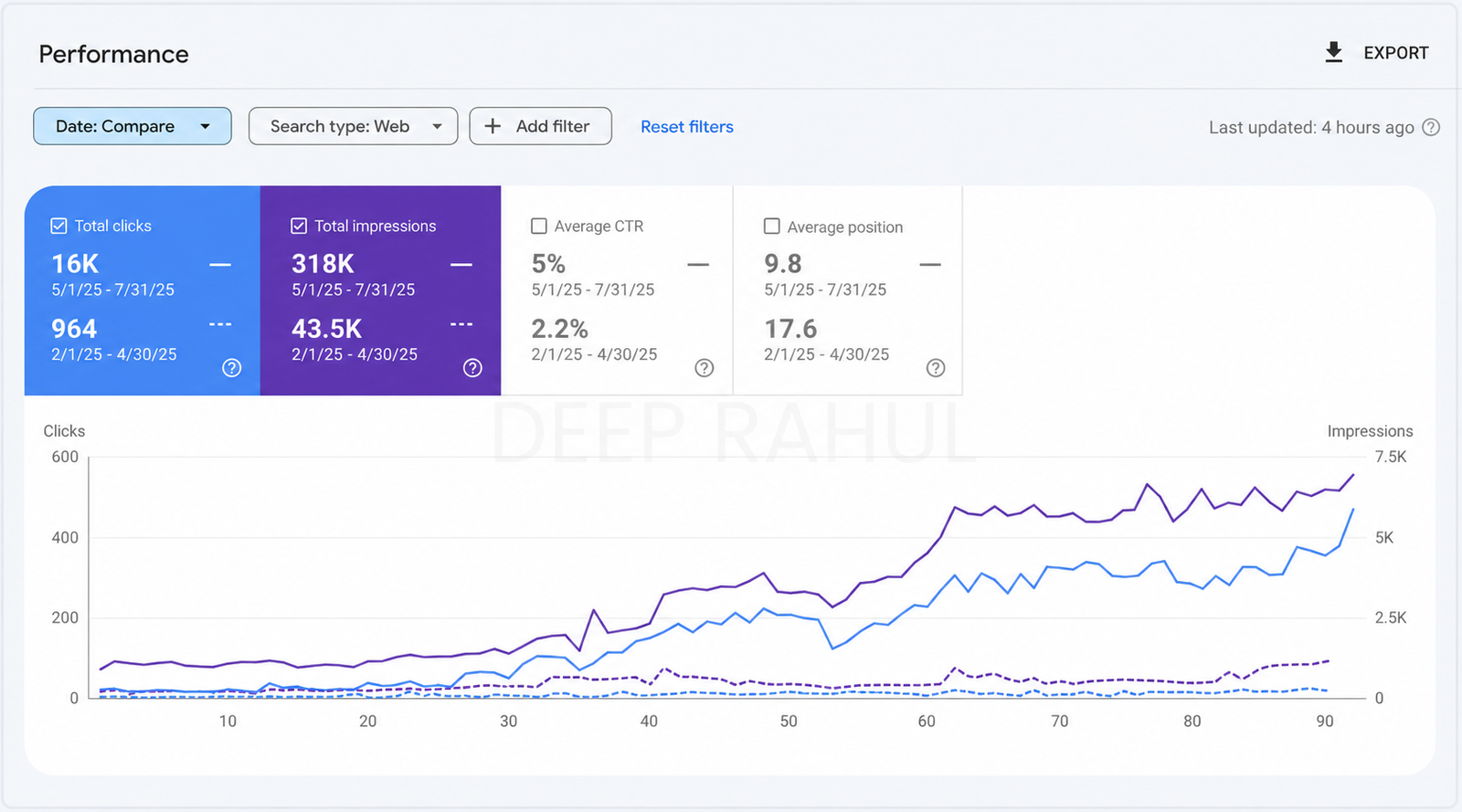
Task: Open help icon in Total impressions card
Action: pos(472,367)
